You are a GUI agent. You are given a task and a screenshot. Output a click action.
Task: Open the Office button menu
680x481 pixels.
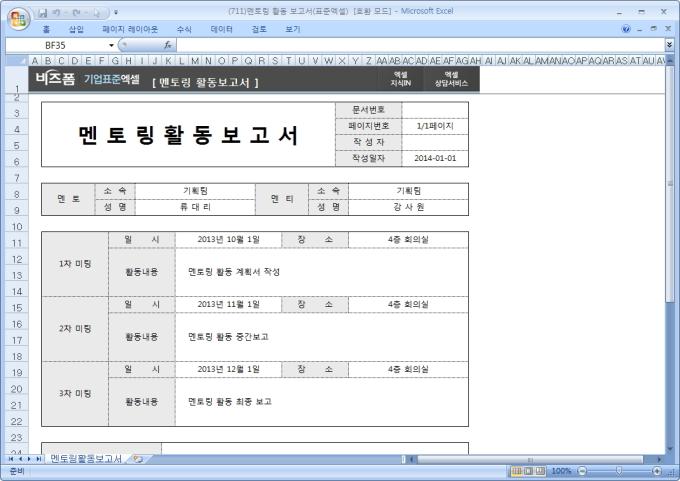[18, 19]
